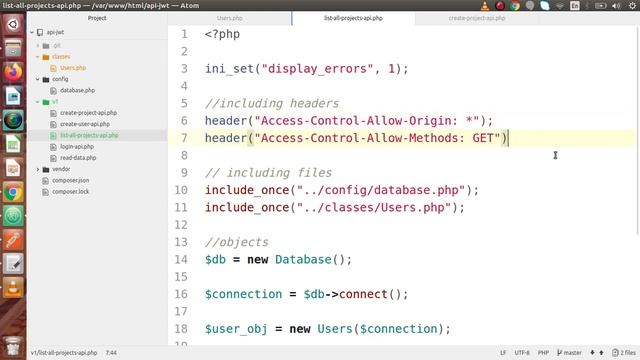Open system power gear menu
The image size is (640, 360).
(632, 5)
